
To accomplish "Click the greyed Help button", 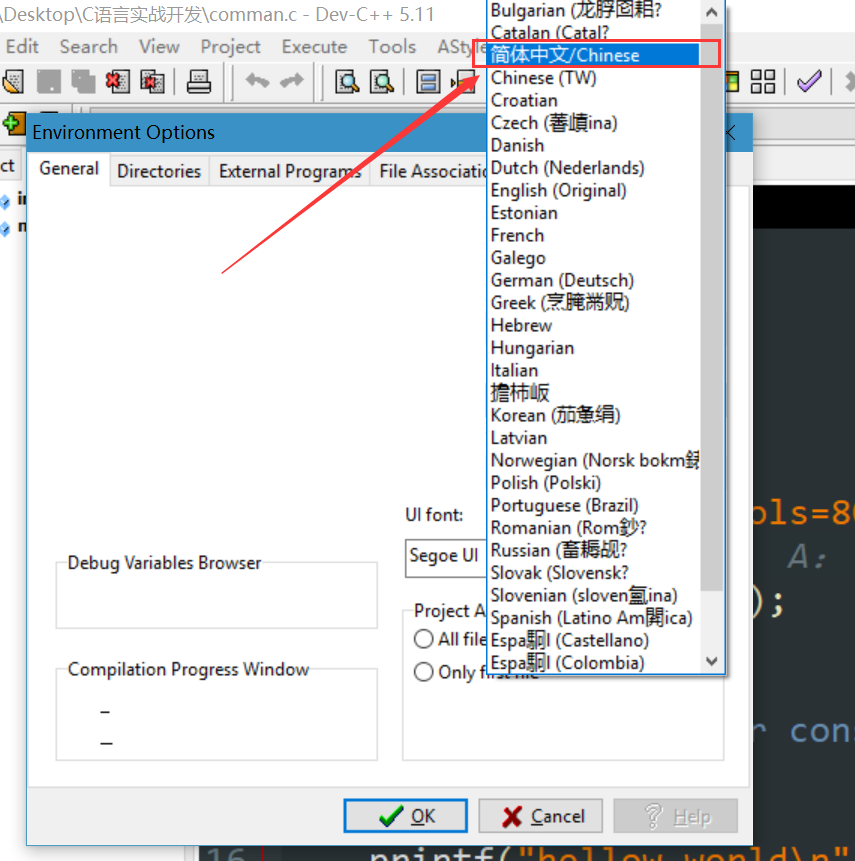I will (x=675, y=816).
